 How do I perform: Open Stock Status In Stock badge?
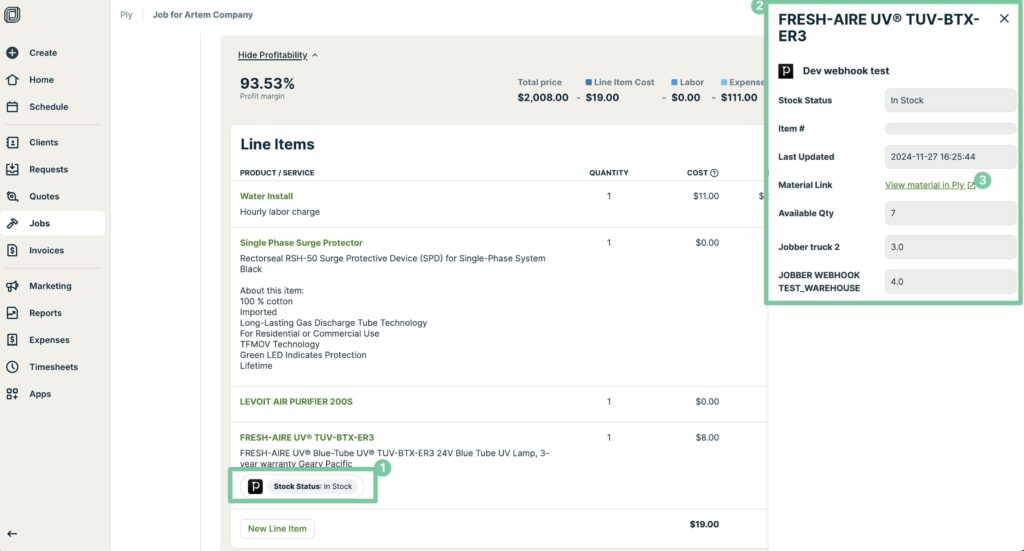(302, 486)
